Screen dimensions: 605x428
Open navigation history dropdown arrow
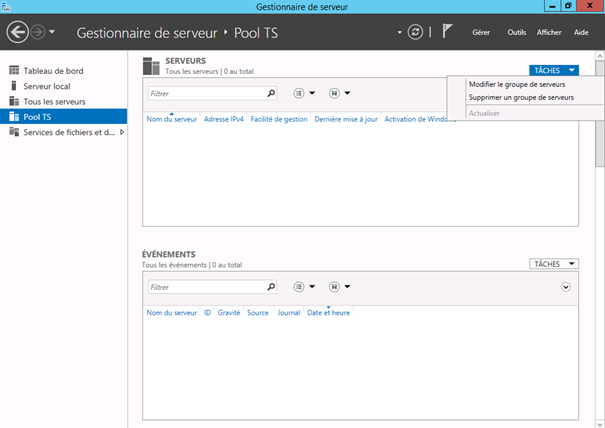click(52, 32)
